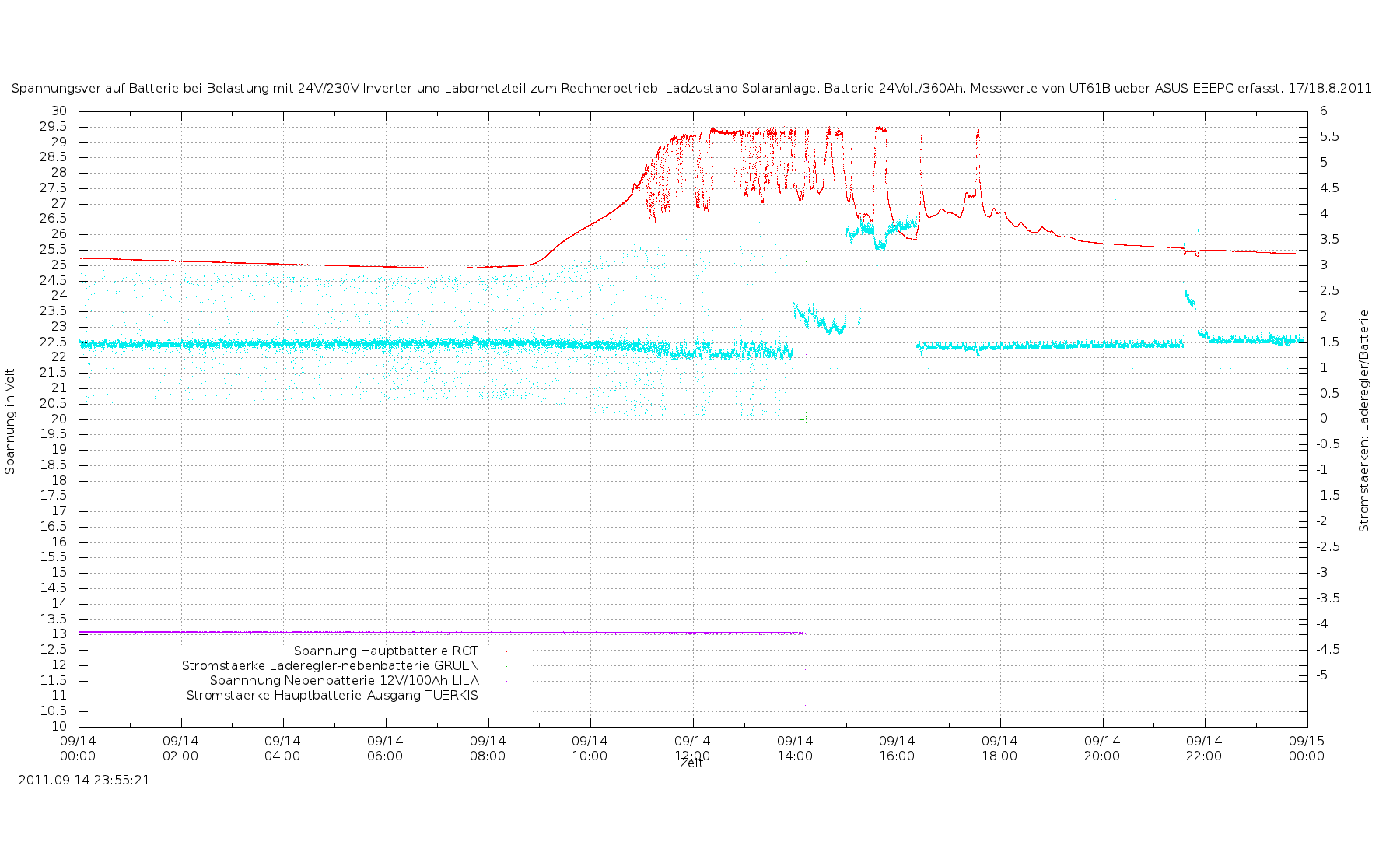Click the -5 label on right current axis

point(1321,675)
